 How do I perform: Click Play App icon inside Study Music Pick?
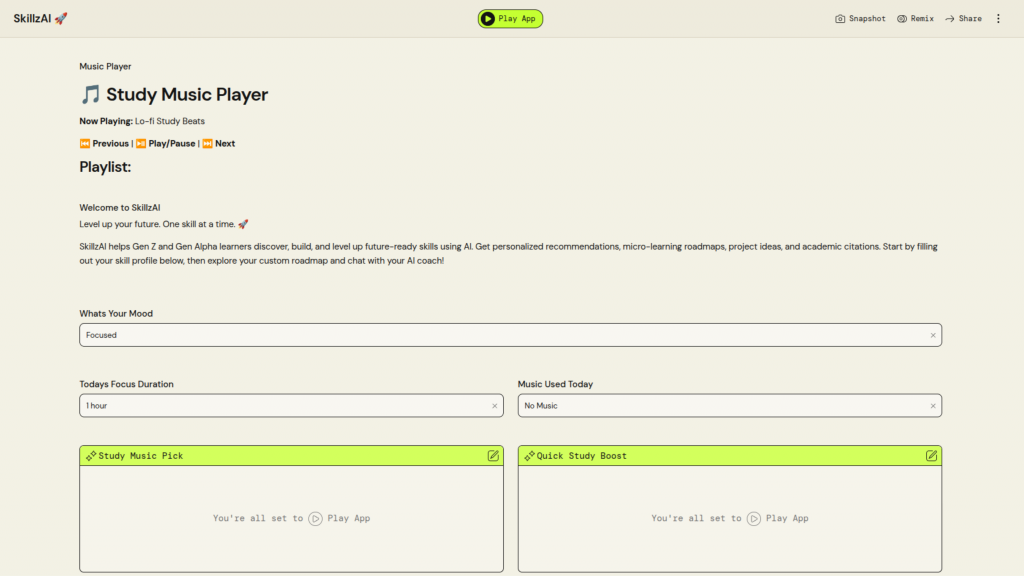[x=316, y=519]
